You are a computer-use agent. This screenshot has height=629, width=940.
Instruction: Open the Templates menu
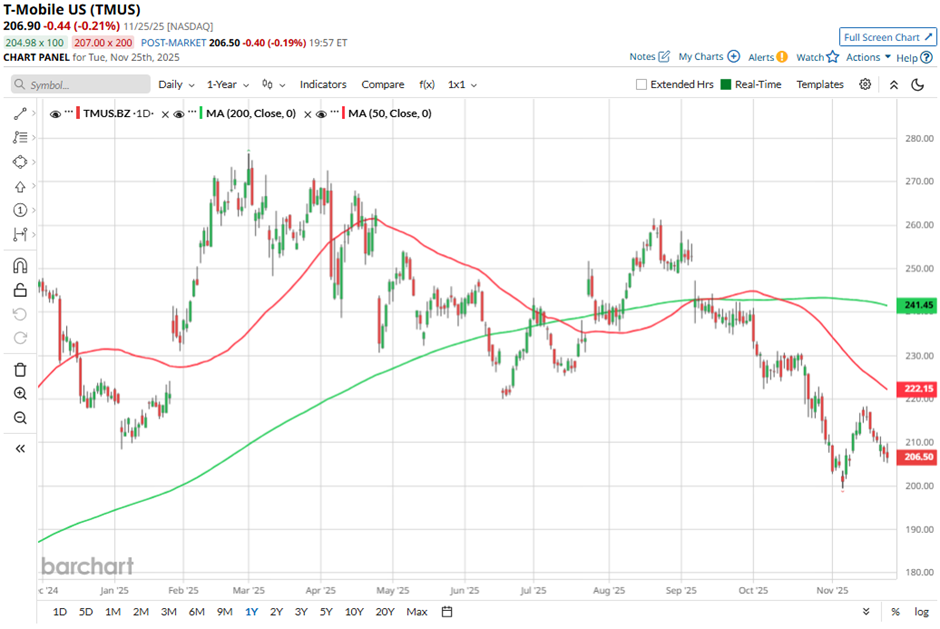[x=820, y=85]
